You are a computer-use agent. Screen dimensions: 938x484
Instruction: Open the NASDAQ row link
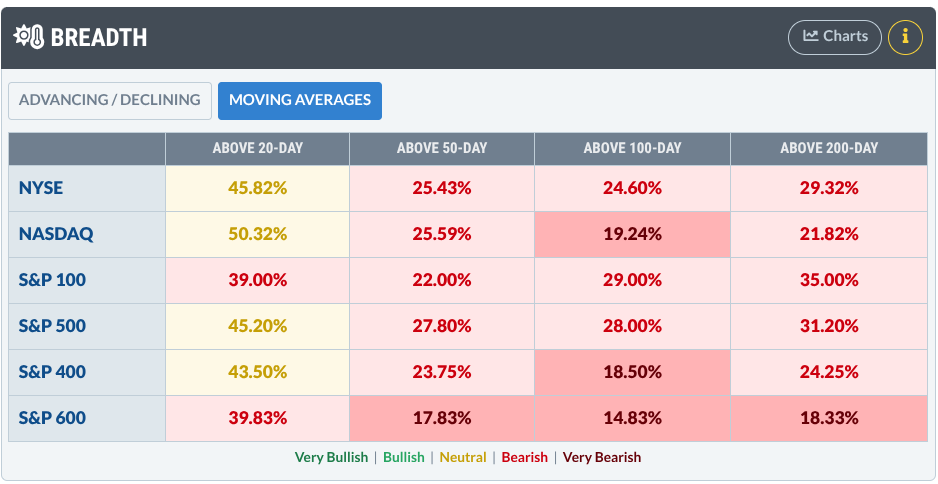click(x=56, y=234)
